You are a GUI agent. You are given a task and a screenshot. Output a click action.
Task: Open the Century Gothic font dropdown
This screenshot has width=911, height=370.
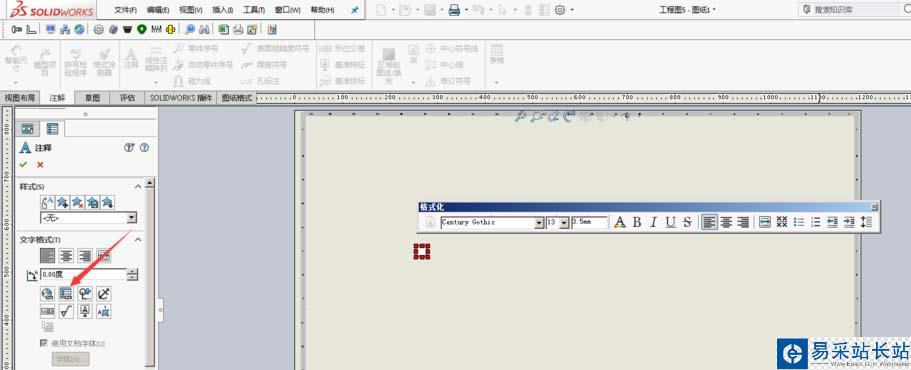point(539,222)
